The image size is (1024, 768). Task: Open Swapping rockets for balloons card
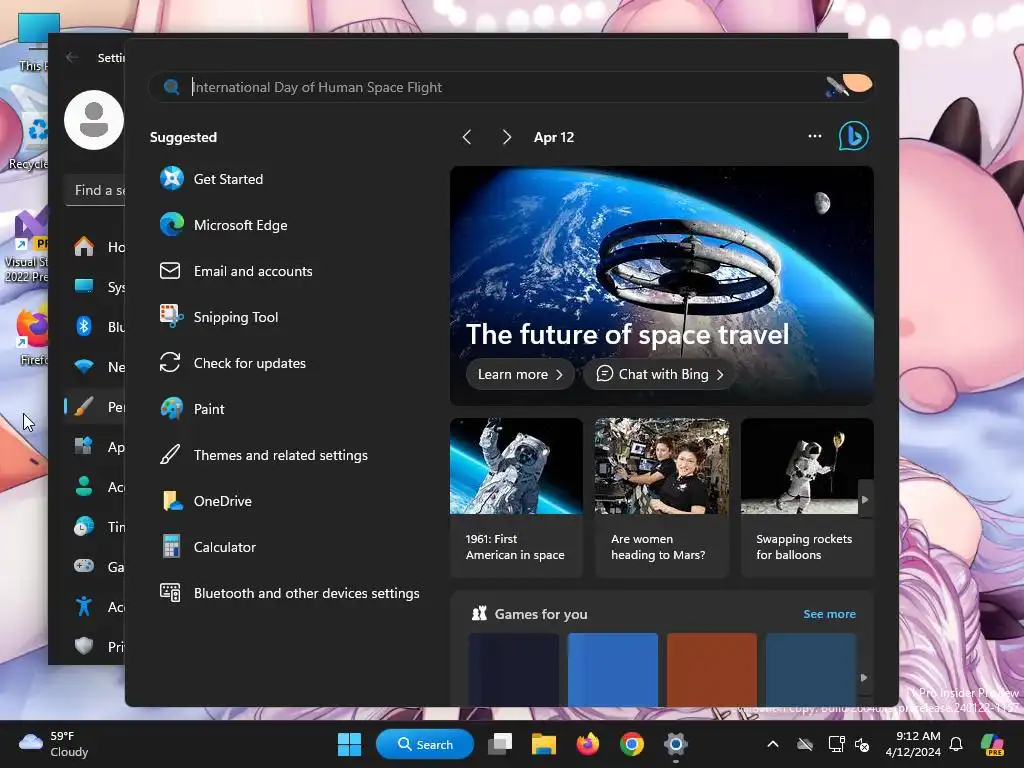[807, 498]
